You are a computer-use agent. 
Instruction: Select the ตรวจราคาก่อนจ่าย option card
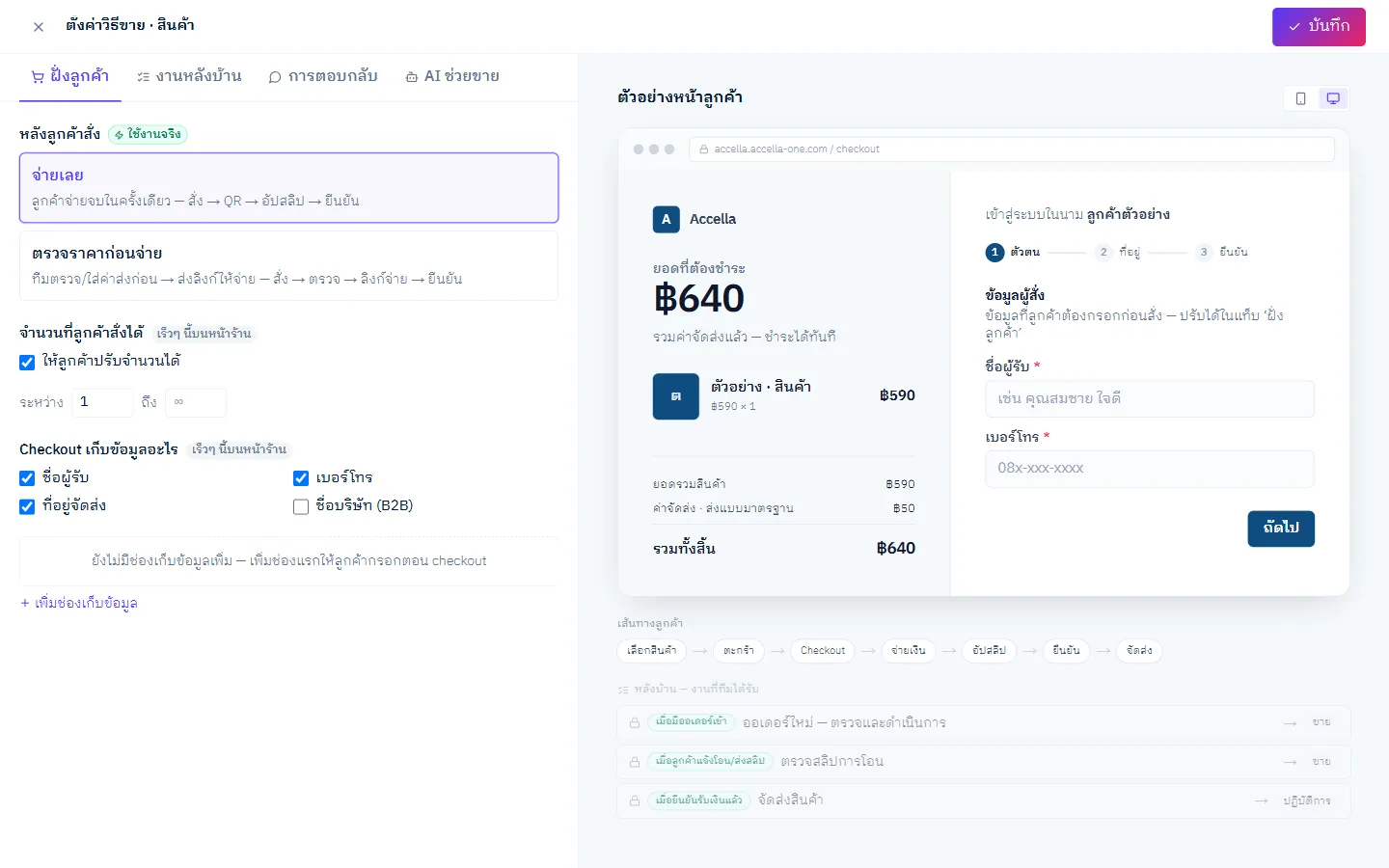coord(288,265)
